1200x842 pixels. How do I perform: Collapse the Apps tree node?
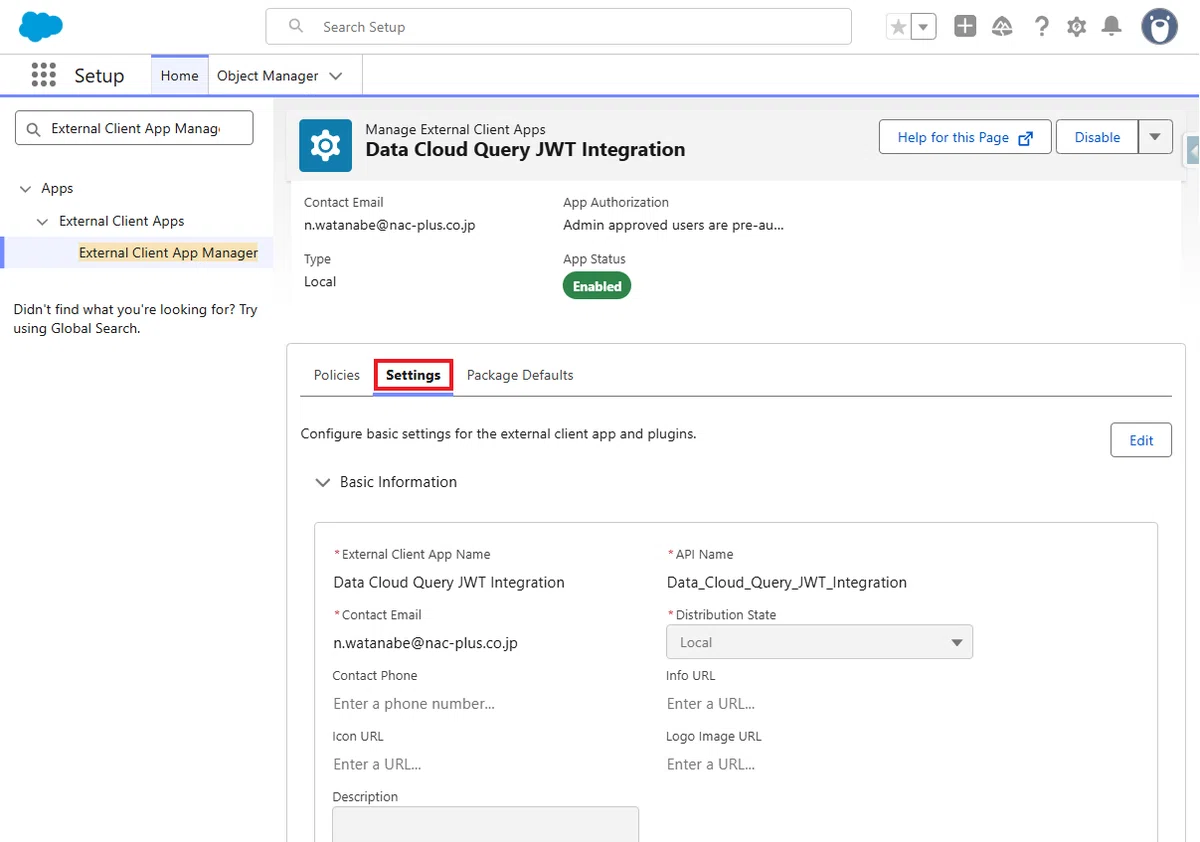pos(25,189)
